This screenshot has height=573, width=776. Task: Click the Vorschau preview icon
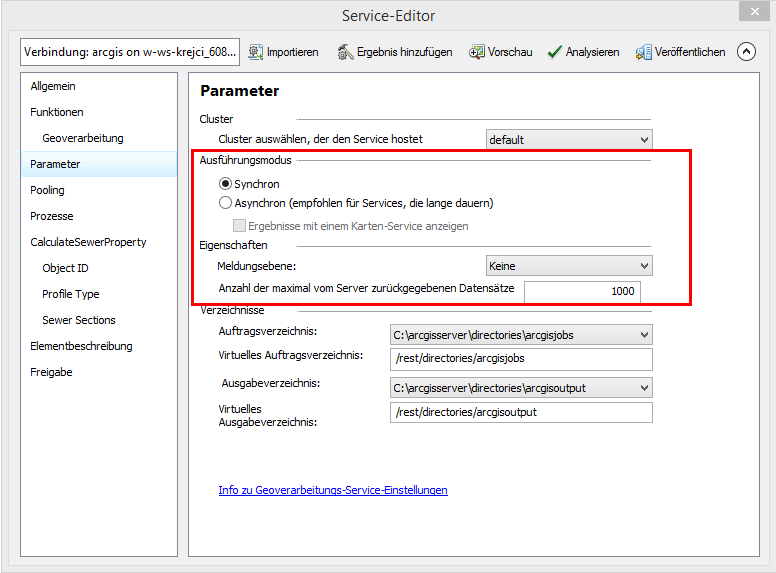click(x=477, y=52)
